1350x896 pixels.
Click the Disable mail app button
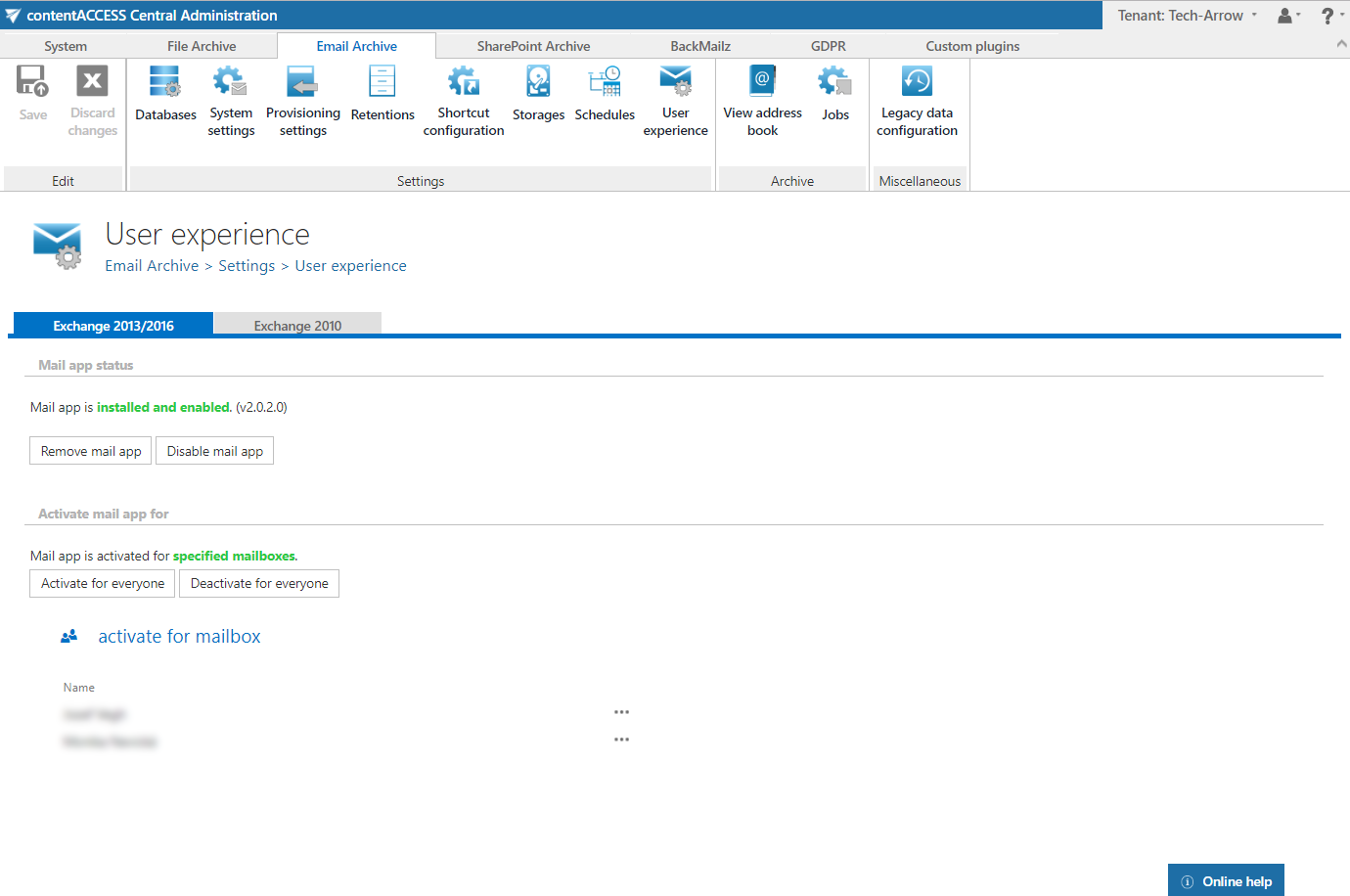tap(214, 451)
